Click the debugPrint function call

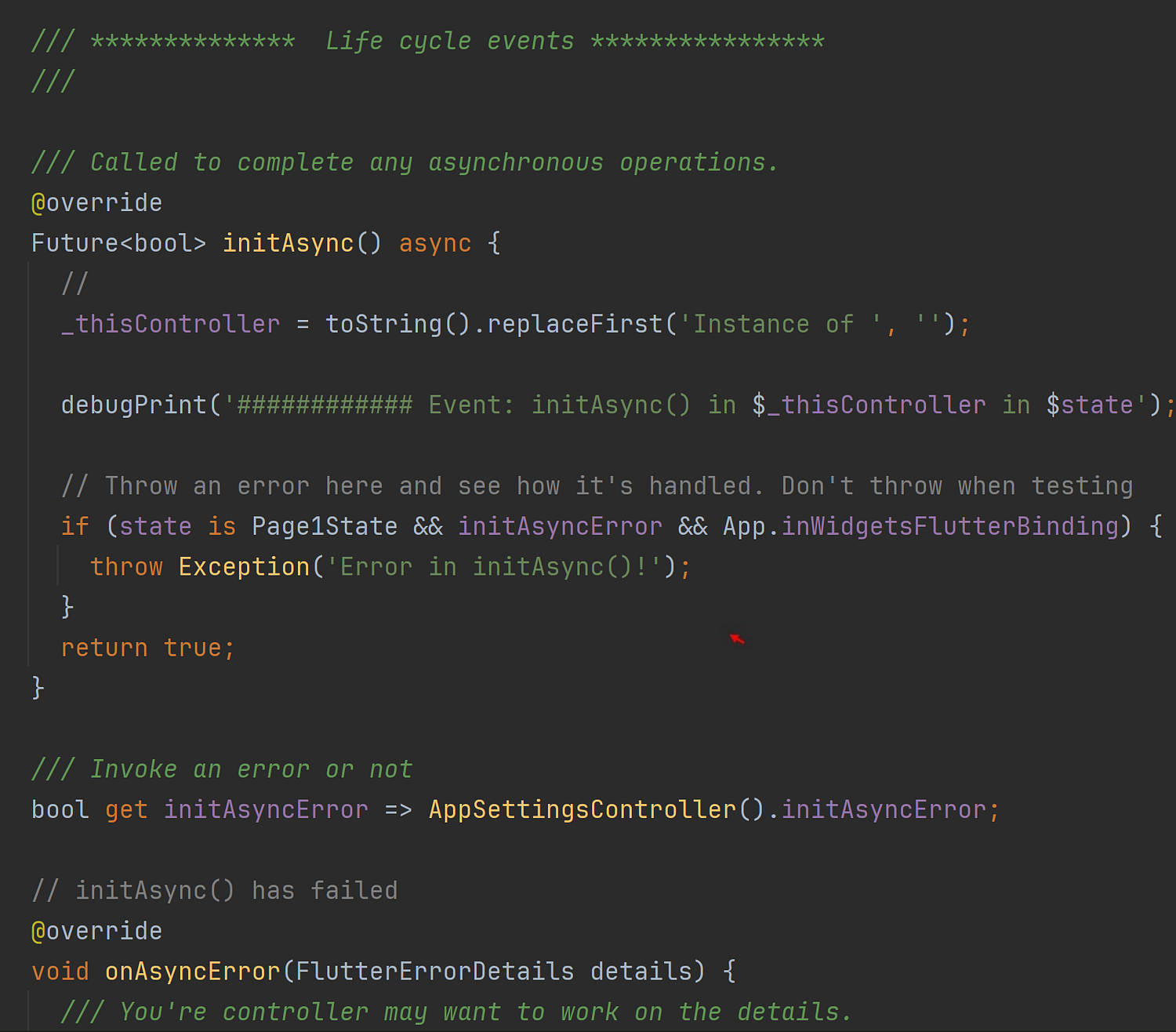pyautogui.click(x=134, y=405)
